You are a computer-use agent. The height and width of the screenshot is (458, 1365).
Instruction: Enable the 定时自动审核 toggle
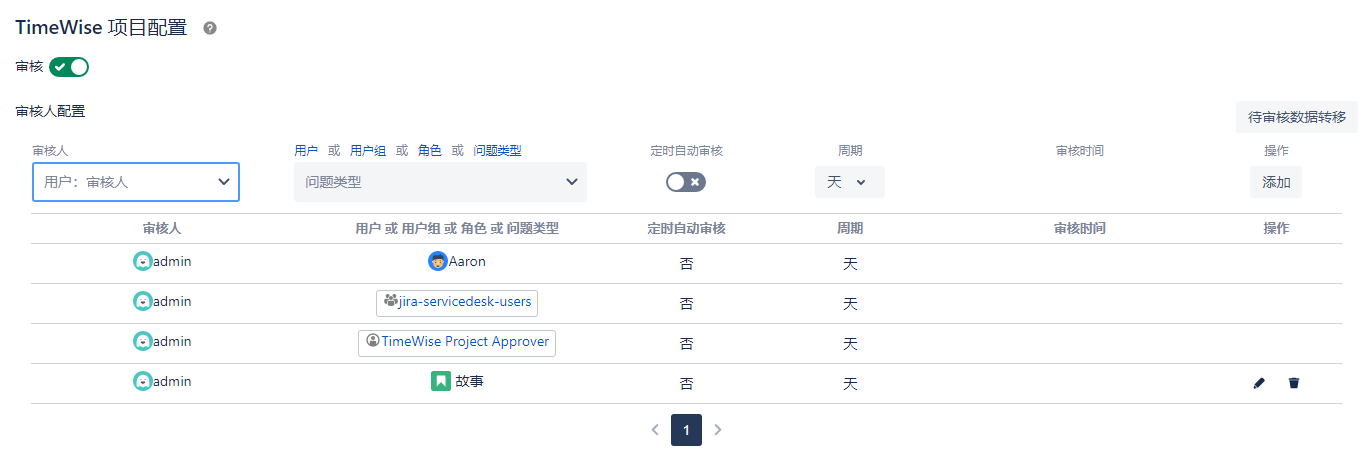[686, 182]
